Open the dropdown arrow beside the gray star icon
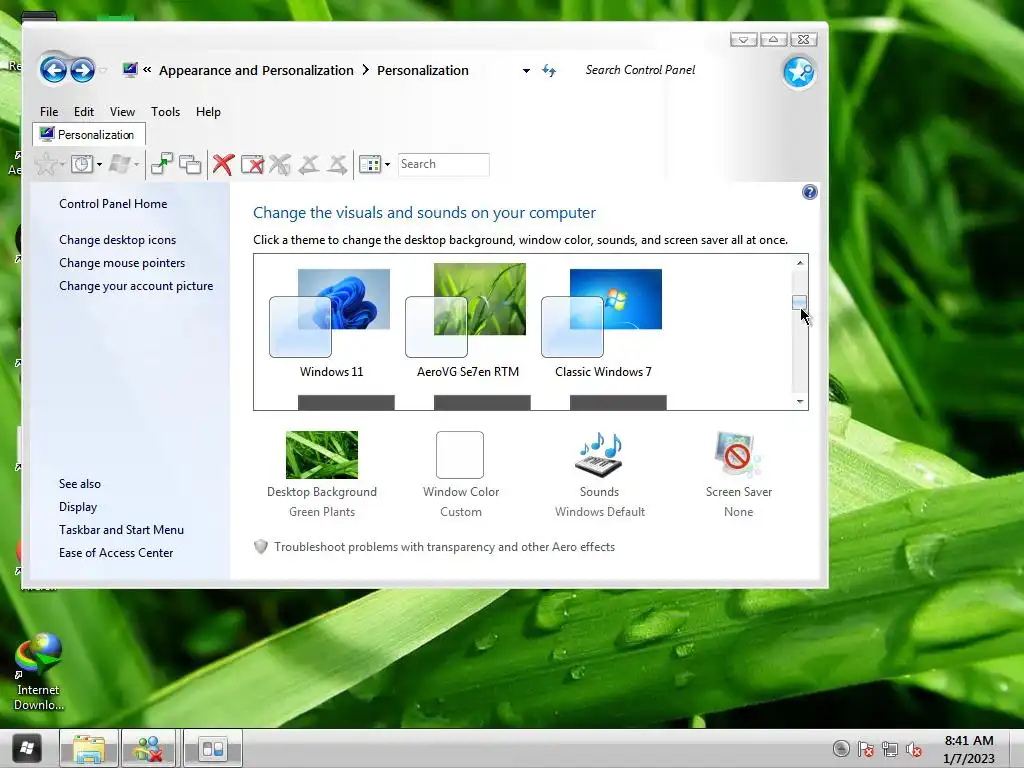Screen dimensions: 1024x768 62,165
